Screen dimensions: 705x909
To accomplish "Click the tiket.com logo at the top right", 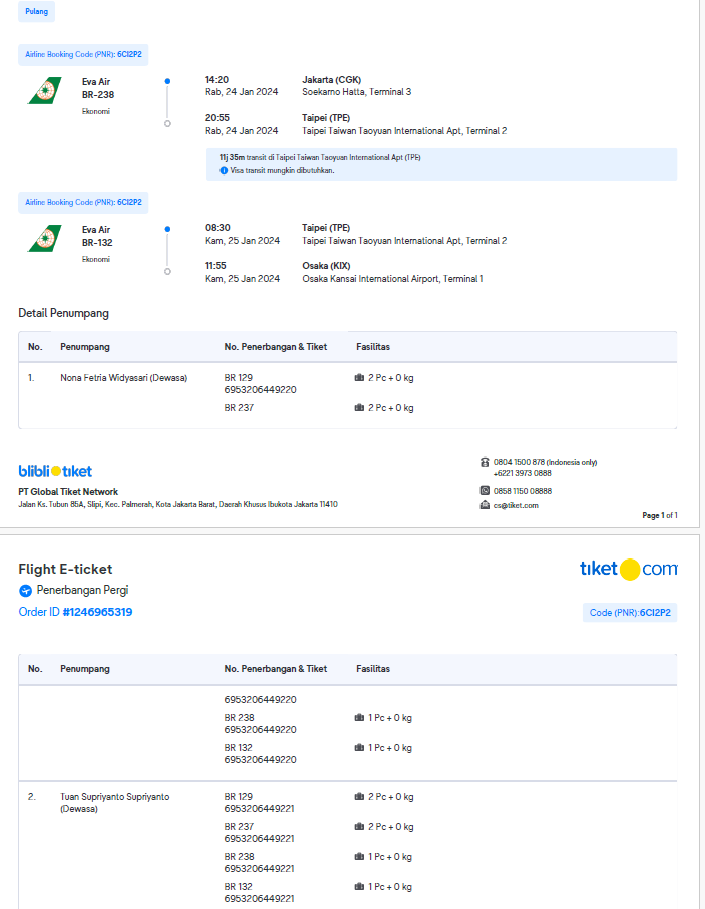I will (628, 569).
